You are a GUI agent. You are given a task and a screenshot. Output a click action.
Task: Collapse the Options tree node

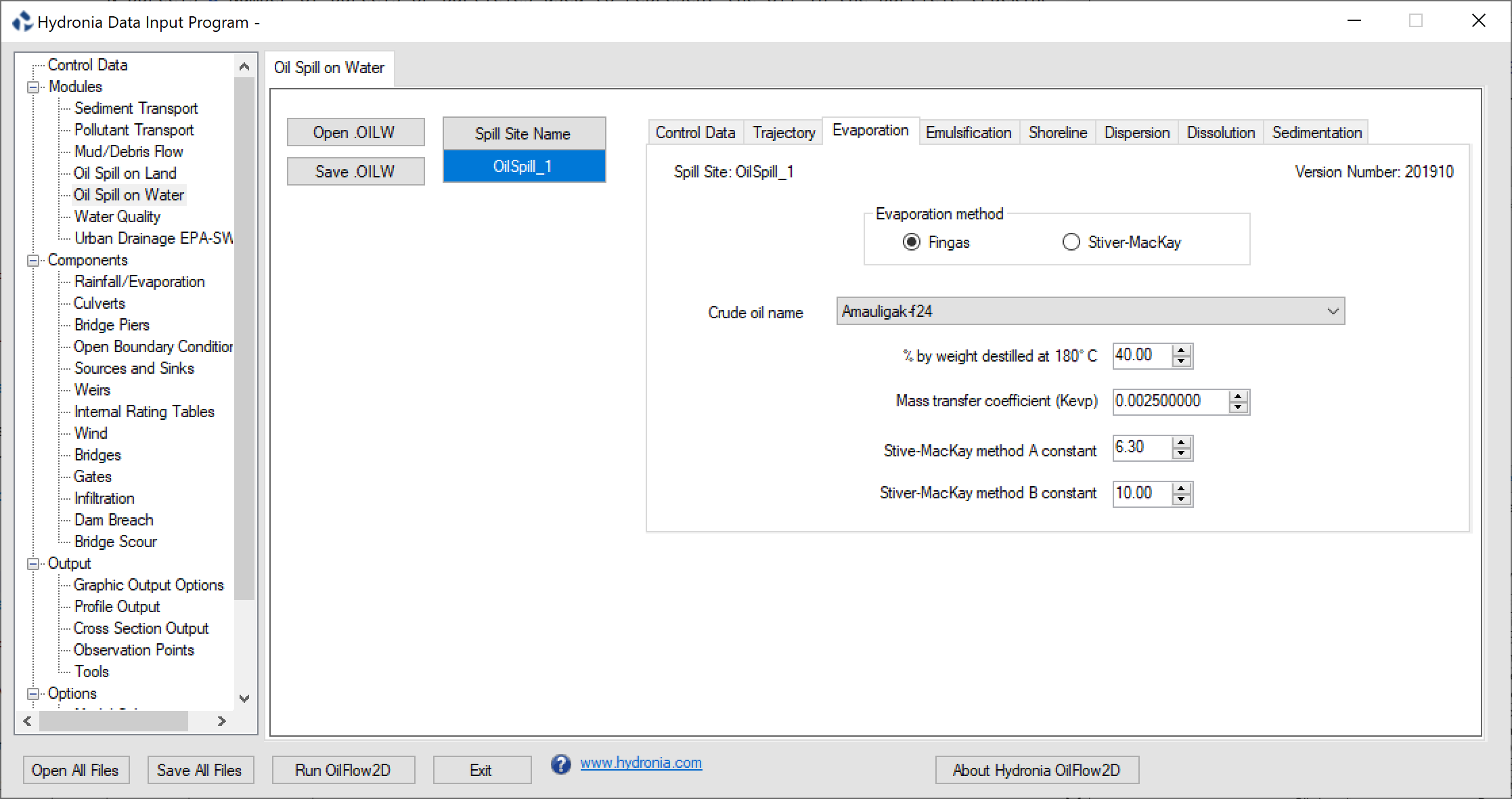tap(32, 694)
